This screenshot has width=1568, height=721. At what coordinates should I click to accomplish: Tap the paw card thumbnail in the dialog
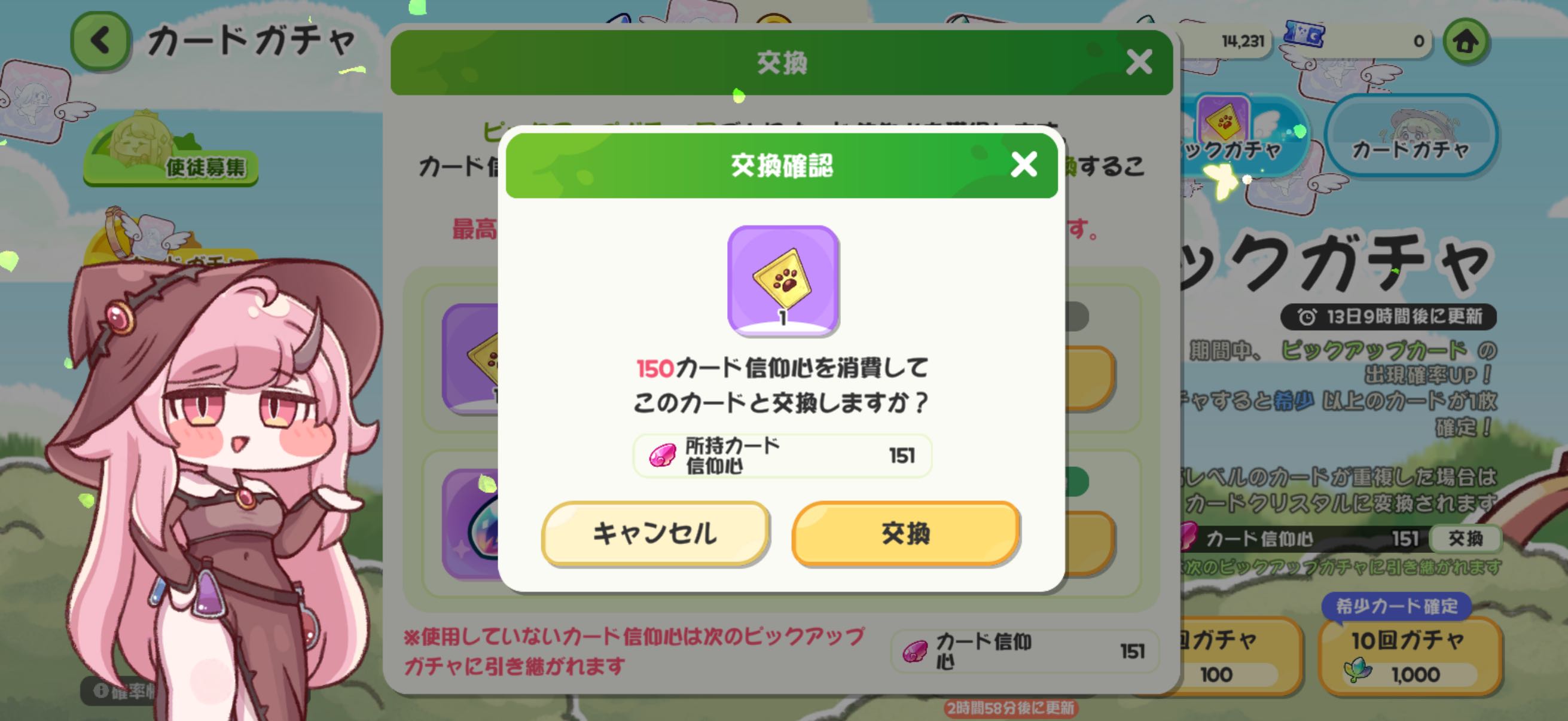783,280
